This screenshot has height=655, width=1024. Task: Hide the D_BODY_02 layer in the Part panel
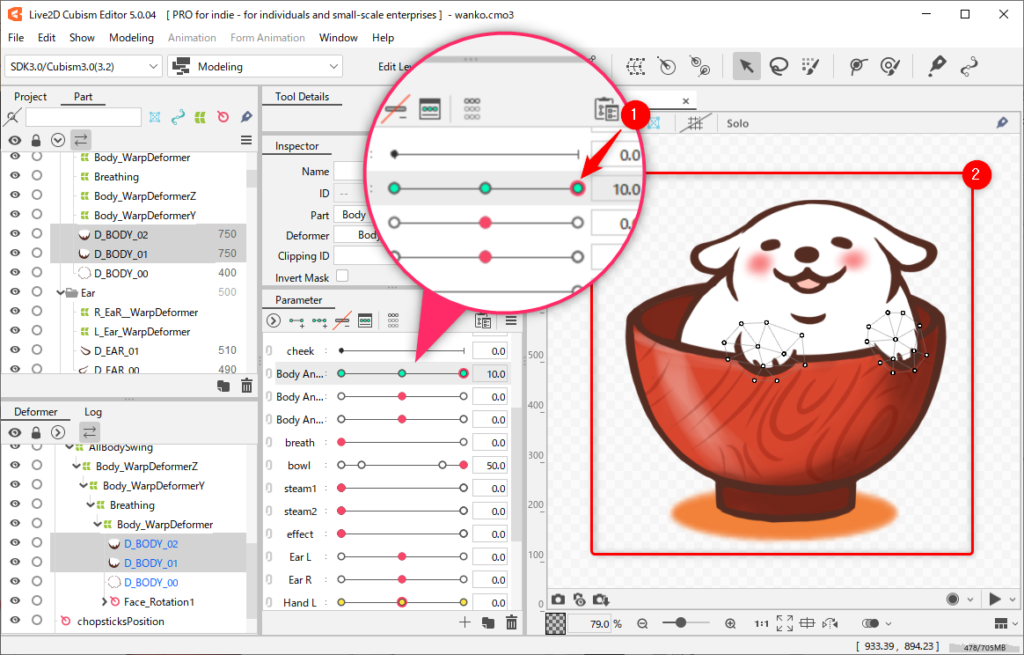15,234
